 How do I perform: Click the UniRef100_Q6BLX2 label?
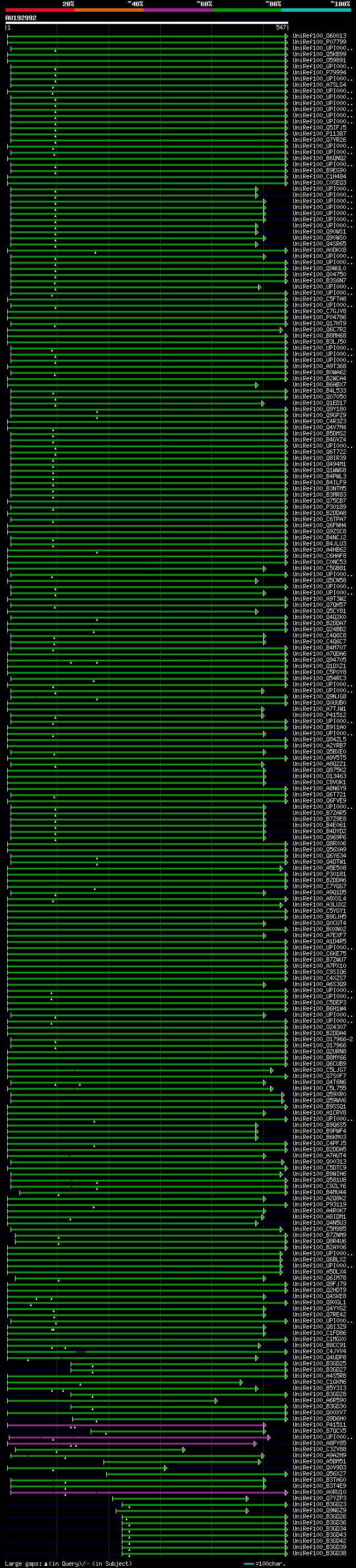coord(319,1259)
